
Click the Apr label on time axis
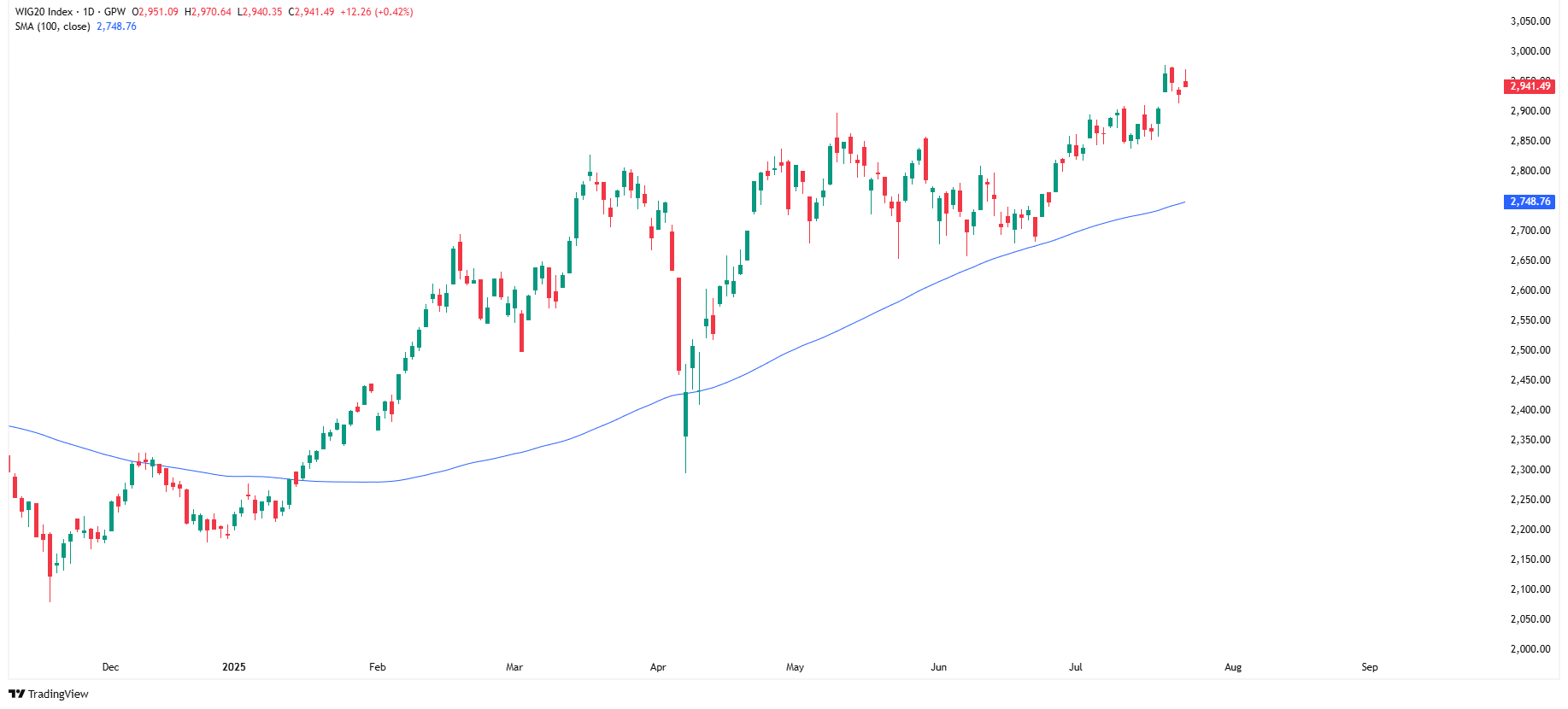pyautogui.click(x=658, y=667)
